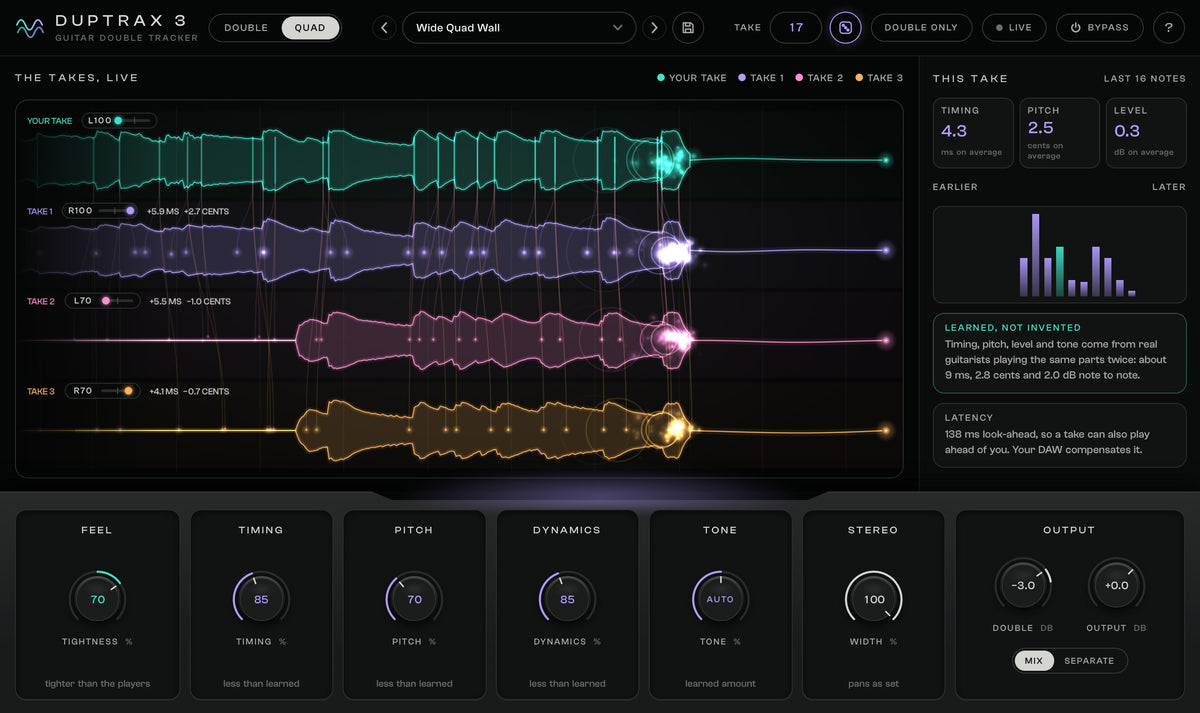Click the YOUR TAKE legend entry

pos(692,78)
